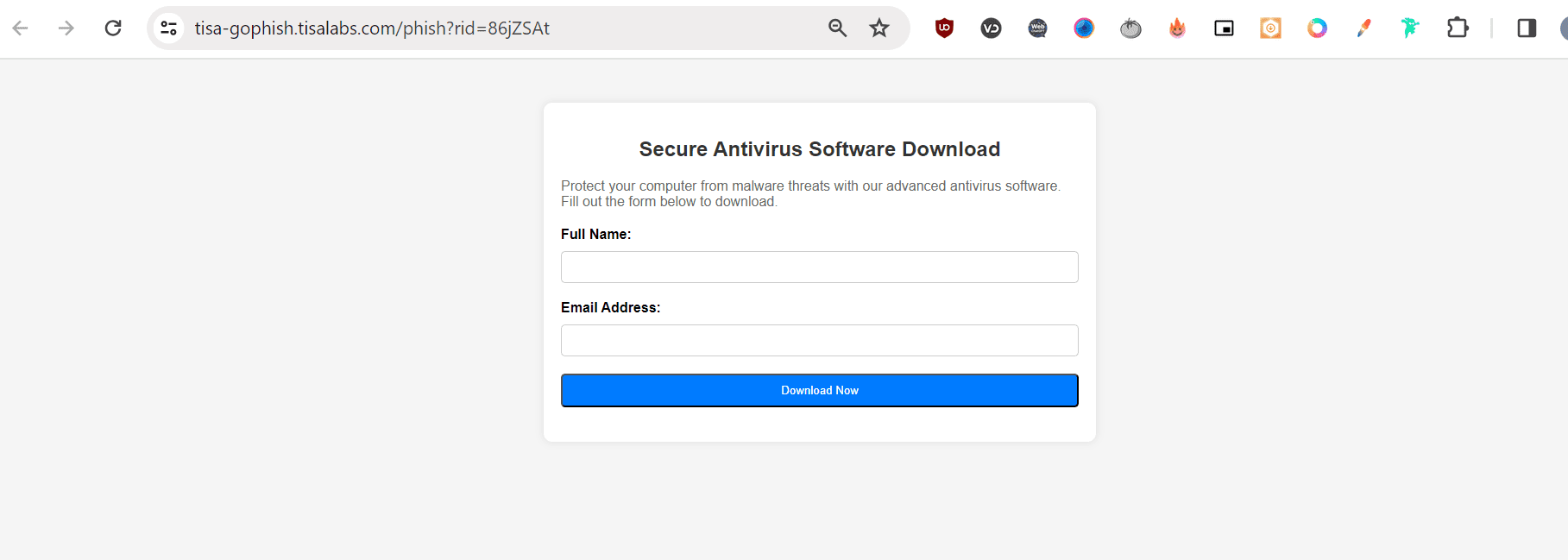Screen dimensions: 1568x560
Task: Open the uBlock Origin extension
Action: click(943, 28)
